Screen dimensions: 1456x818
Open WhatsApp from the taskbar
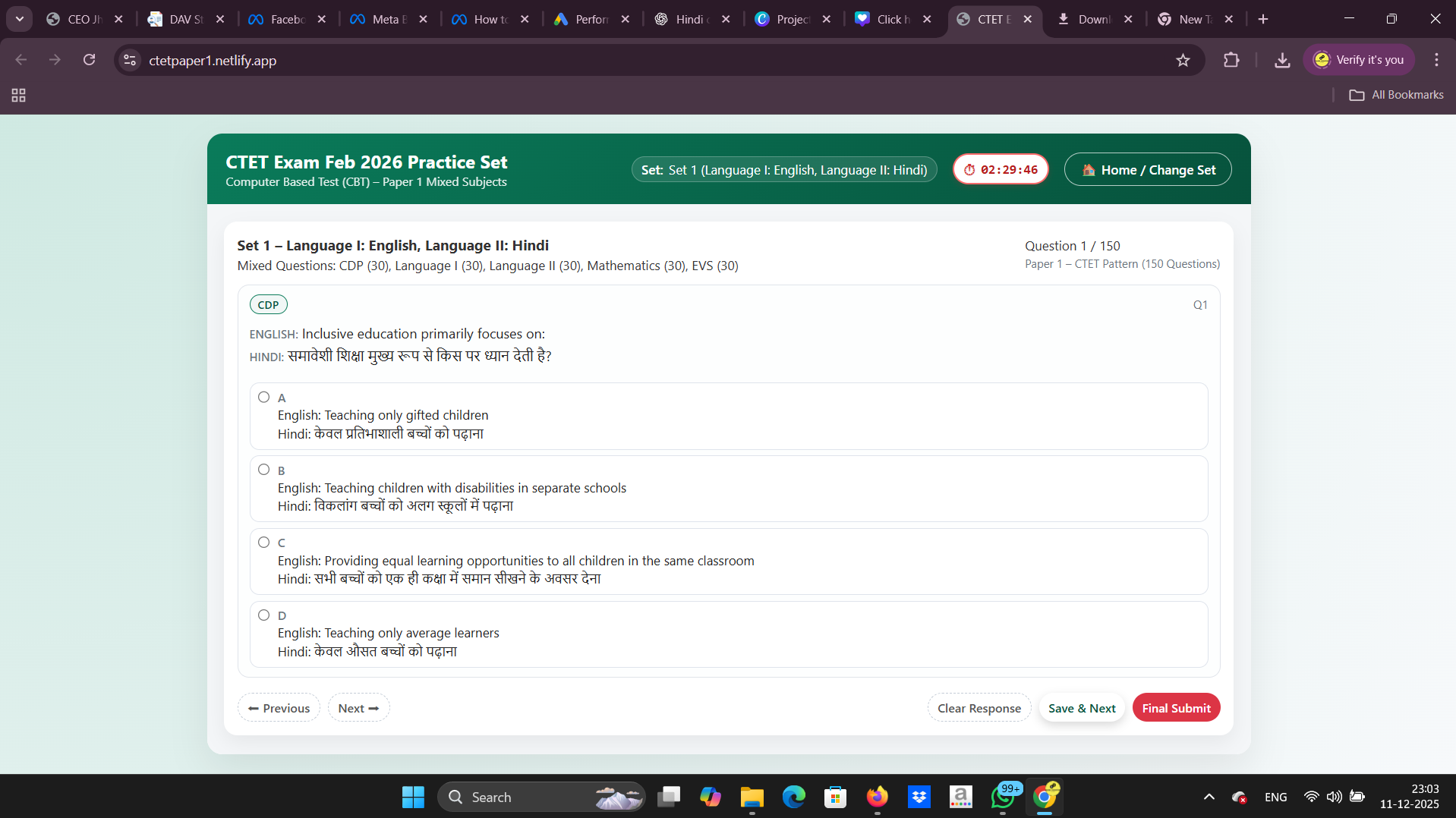coord(1003,797)
